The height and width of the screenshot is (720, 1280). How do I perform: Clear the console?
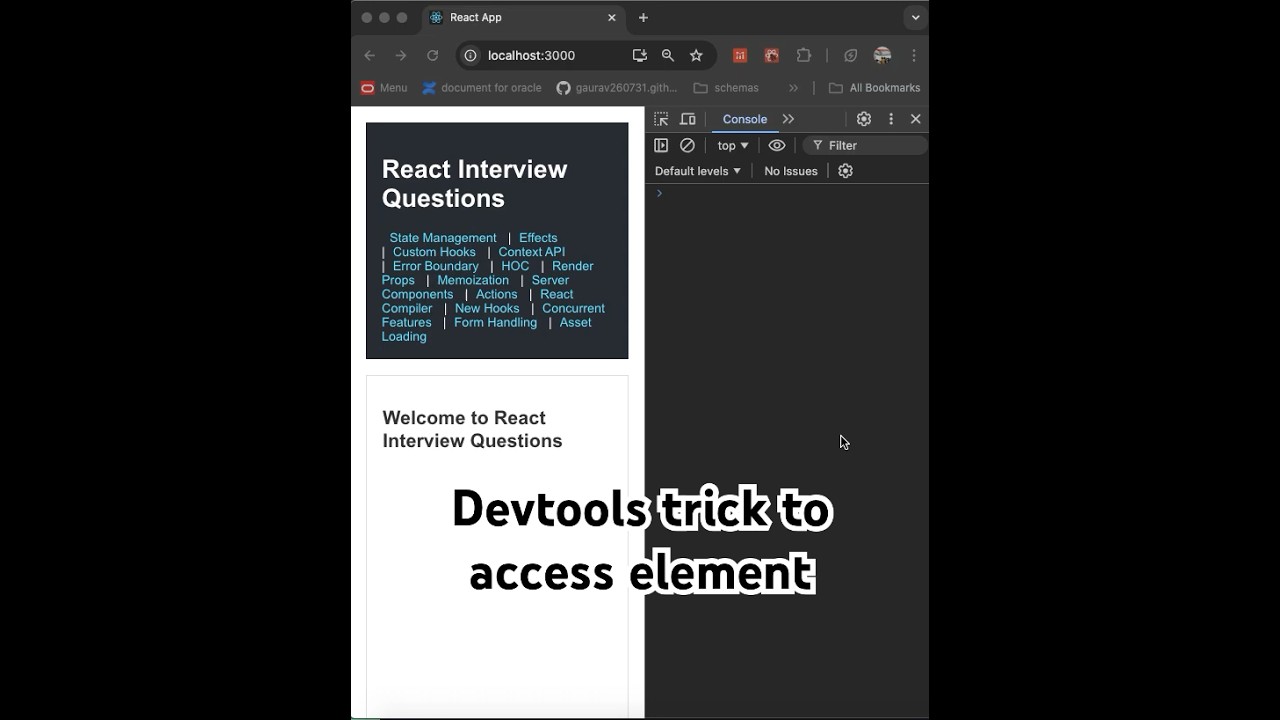tap(687, 145)
